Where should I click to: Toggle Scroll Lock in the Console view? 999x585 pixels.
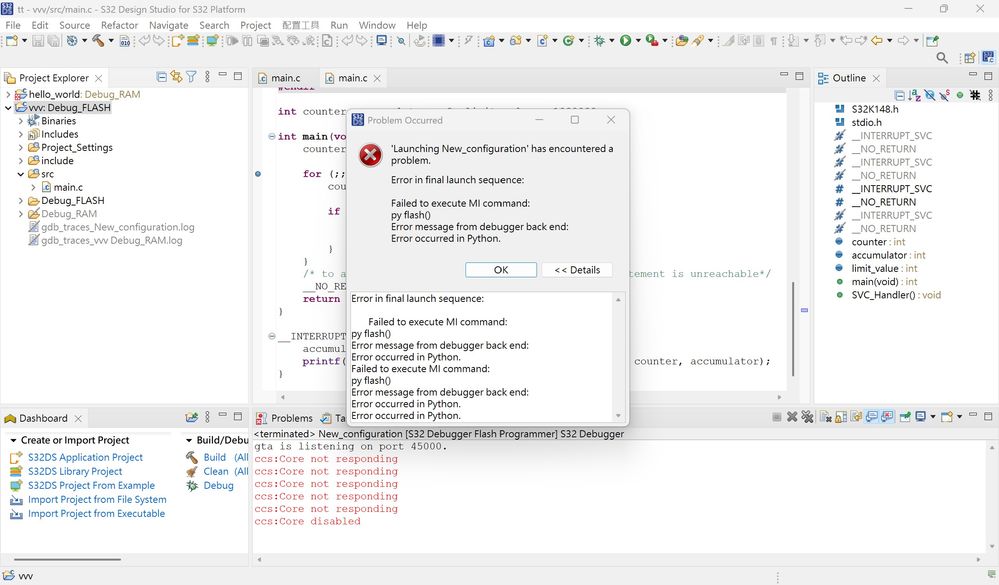840,419
